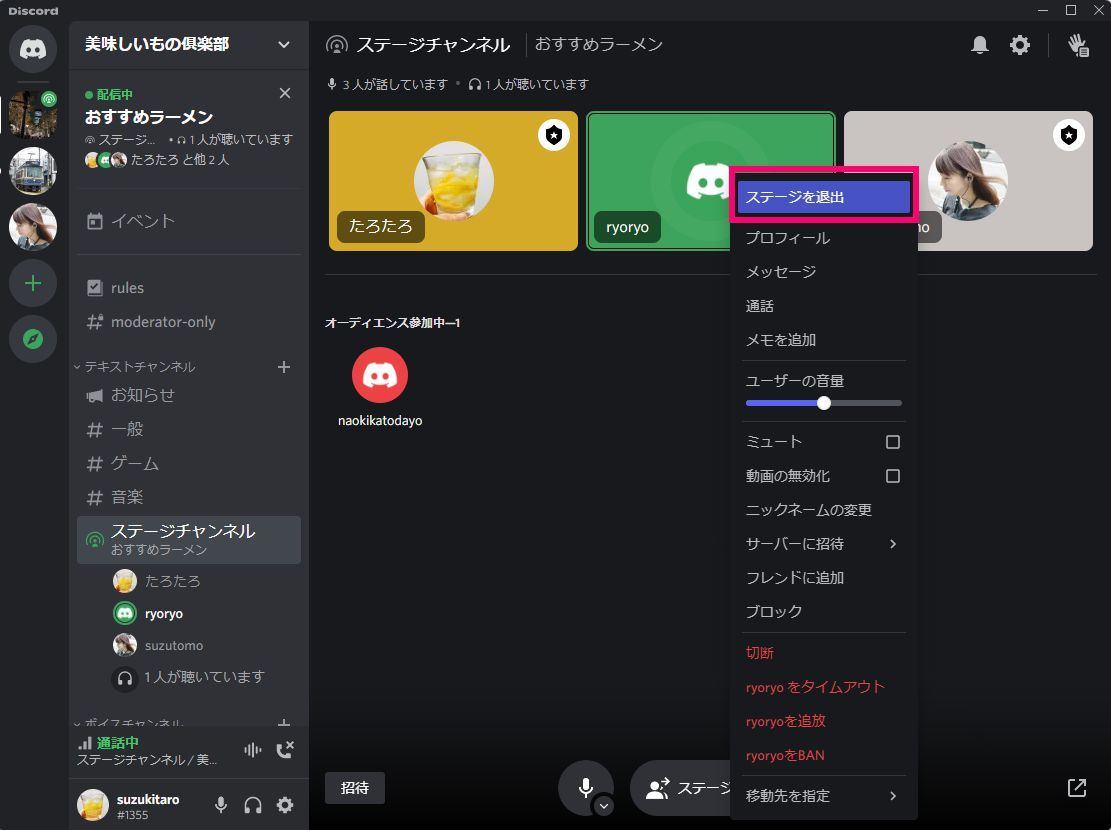Click moderator badge on the right speaker tile
The height and width of the screenshot is (830, 1111).
1068,135
